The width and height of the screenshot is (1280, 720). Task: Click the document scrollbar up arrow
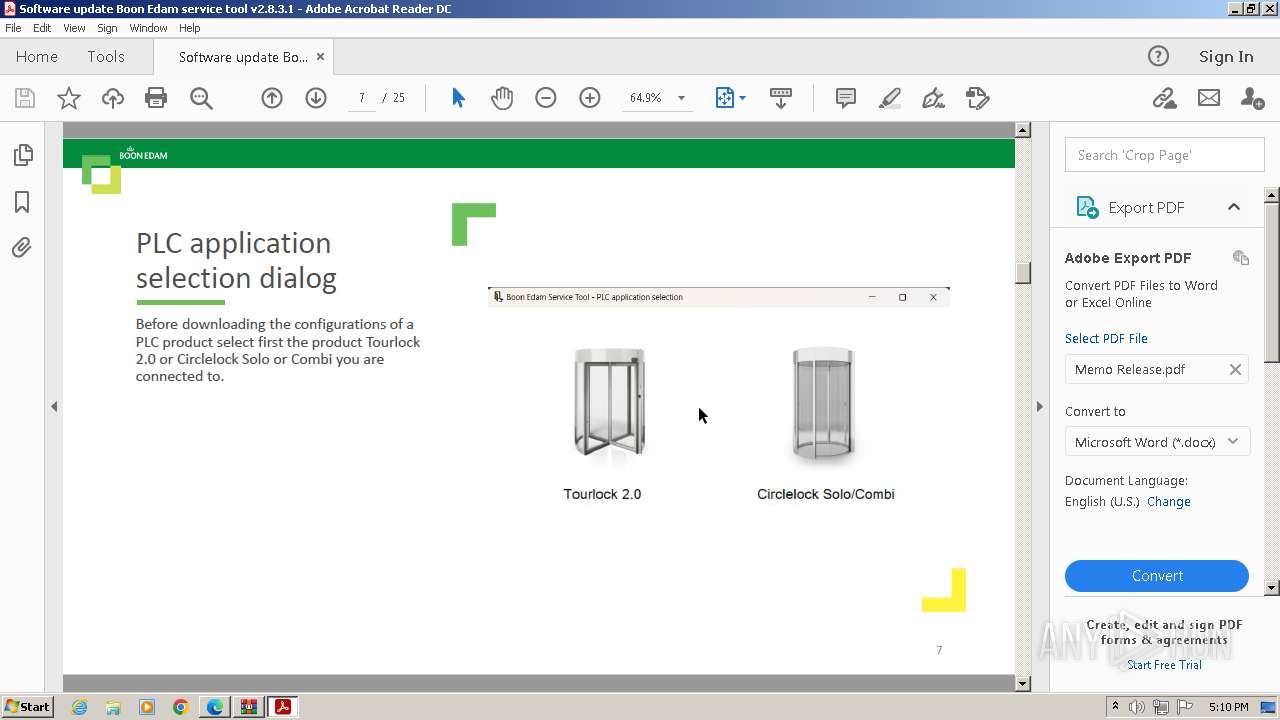pyautogui.click(x=1022, y=130)
